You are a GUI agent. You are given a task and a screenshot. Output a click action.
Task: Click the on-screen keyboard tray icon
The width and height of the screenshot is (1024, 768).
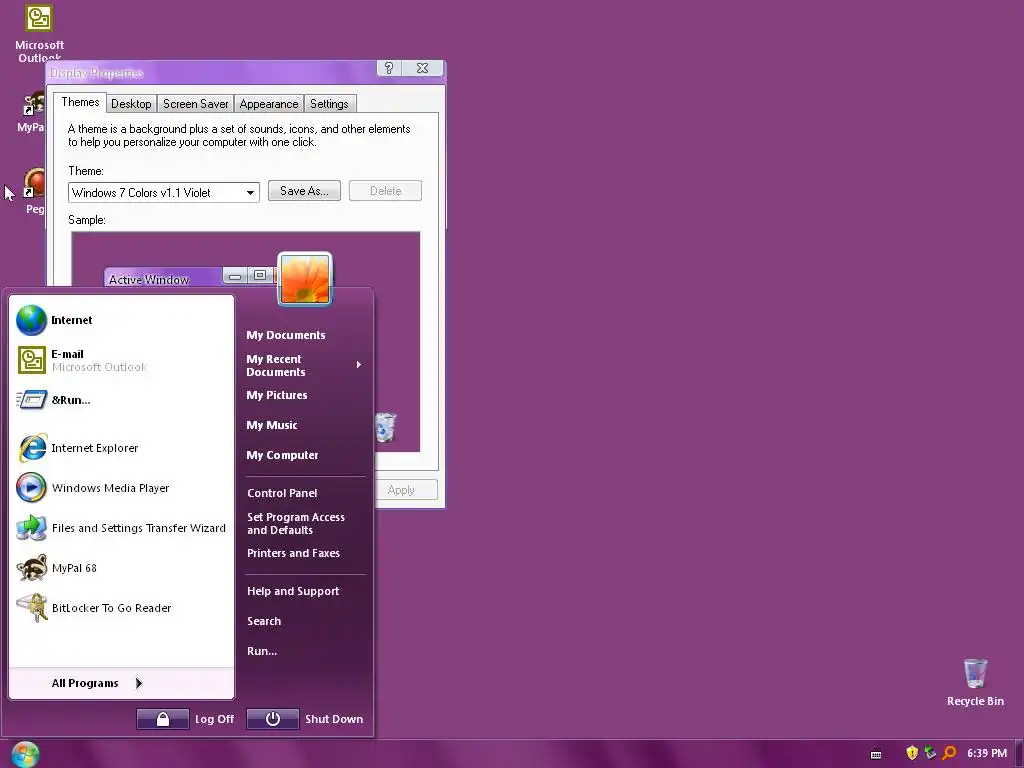[876, 754]
